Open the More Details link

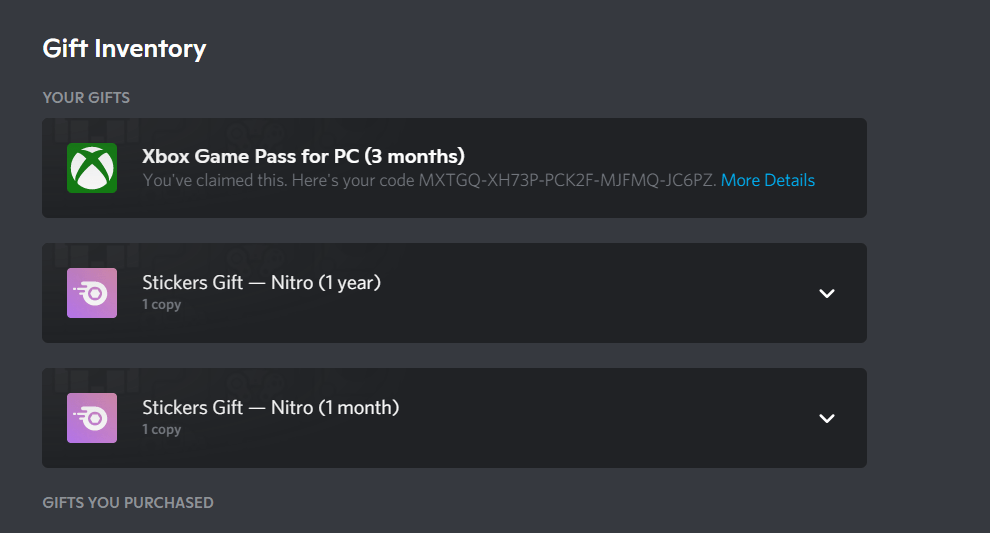point(767,181)
